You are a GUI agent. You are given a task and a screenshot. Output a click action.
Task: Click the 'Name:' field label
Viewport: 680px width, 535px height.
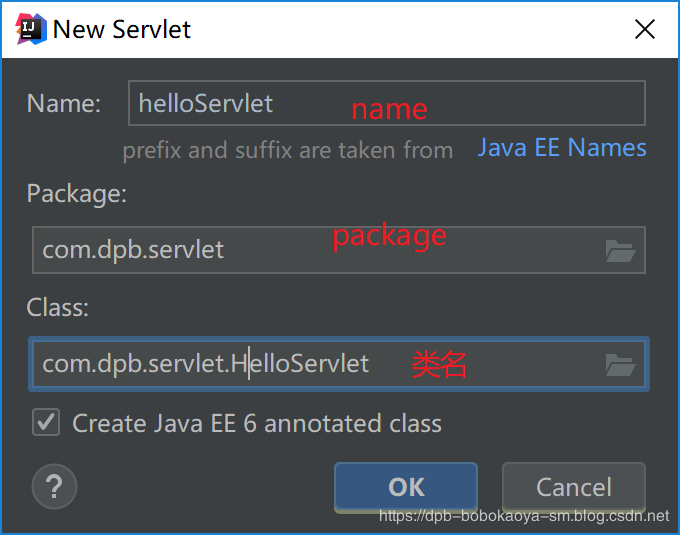64,104
